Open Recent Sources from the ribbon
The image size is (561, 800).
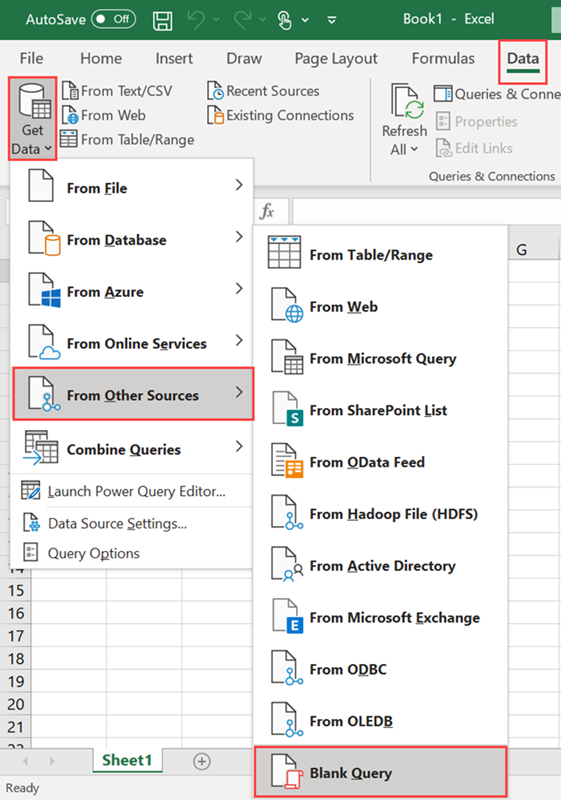pyautogui.click(x=264, y=91)
